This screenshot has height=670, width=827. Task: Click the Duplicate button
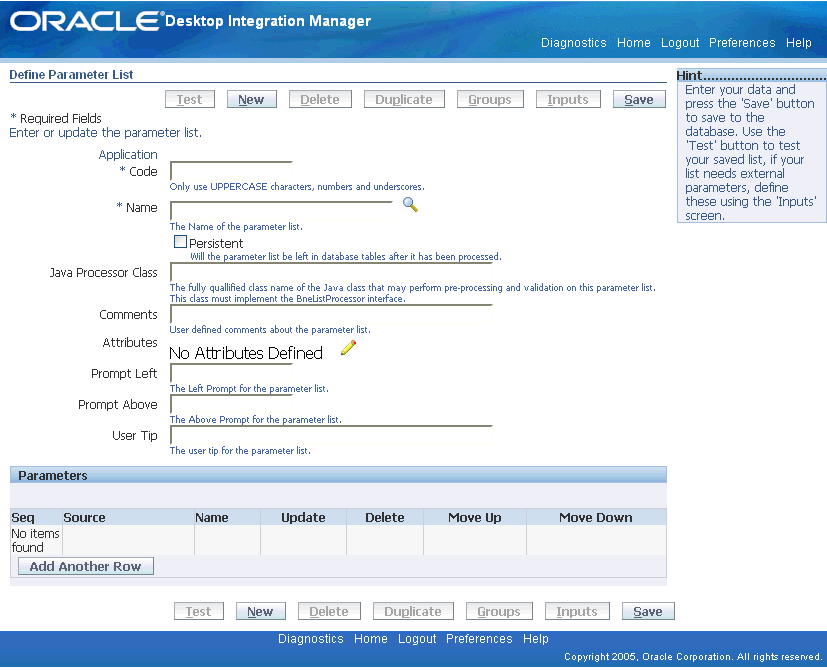[x=403, y=99]
